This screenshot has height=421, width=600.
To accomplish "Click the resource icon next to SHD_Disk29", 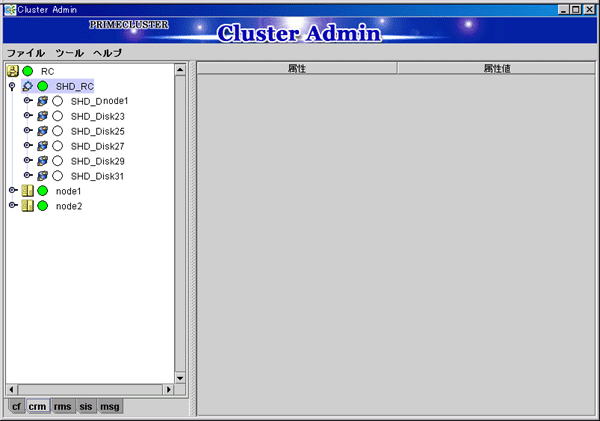I will [42, 161].
